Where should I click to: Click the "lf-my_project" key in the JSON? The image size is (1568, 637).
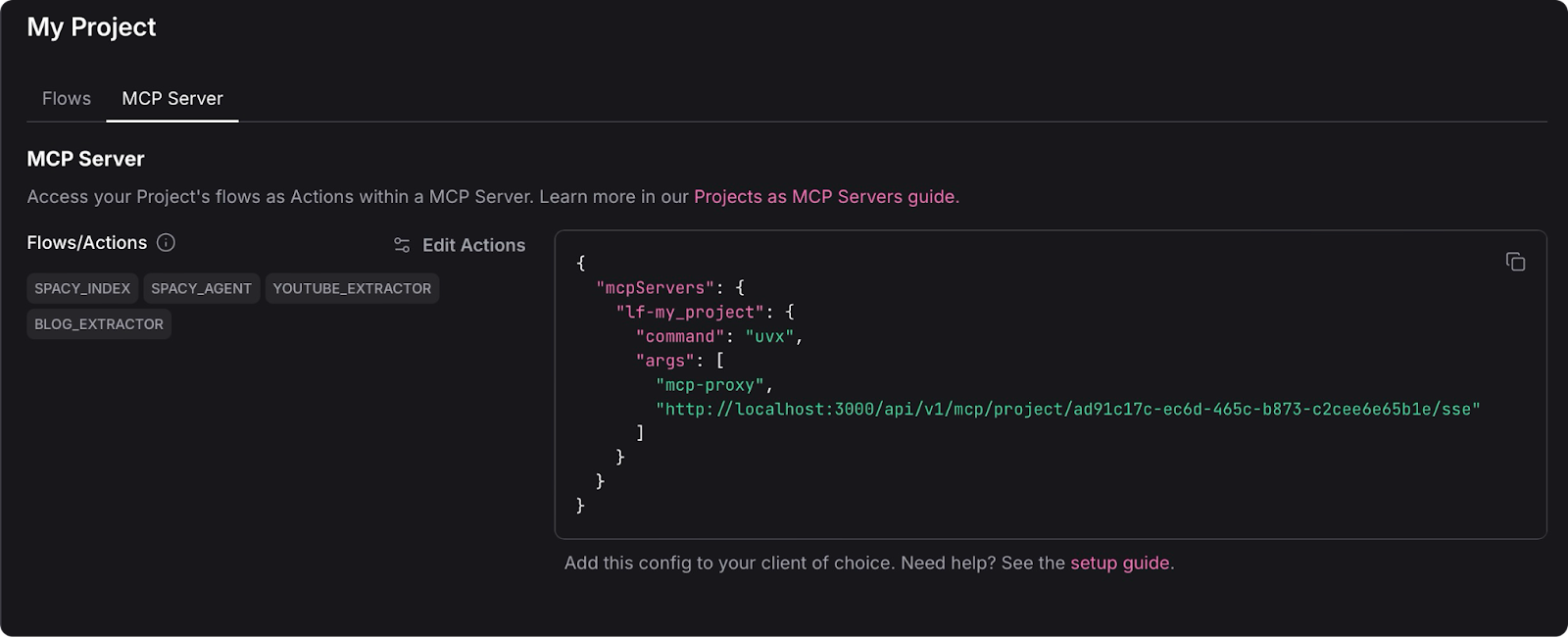pyautogui.click(x=690, y=312)
